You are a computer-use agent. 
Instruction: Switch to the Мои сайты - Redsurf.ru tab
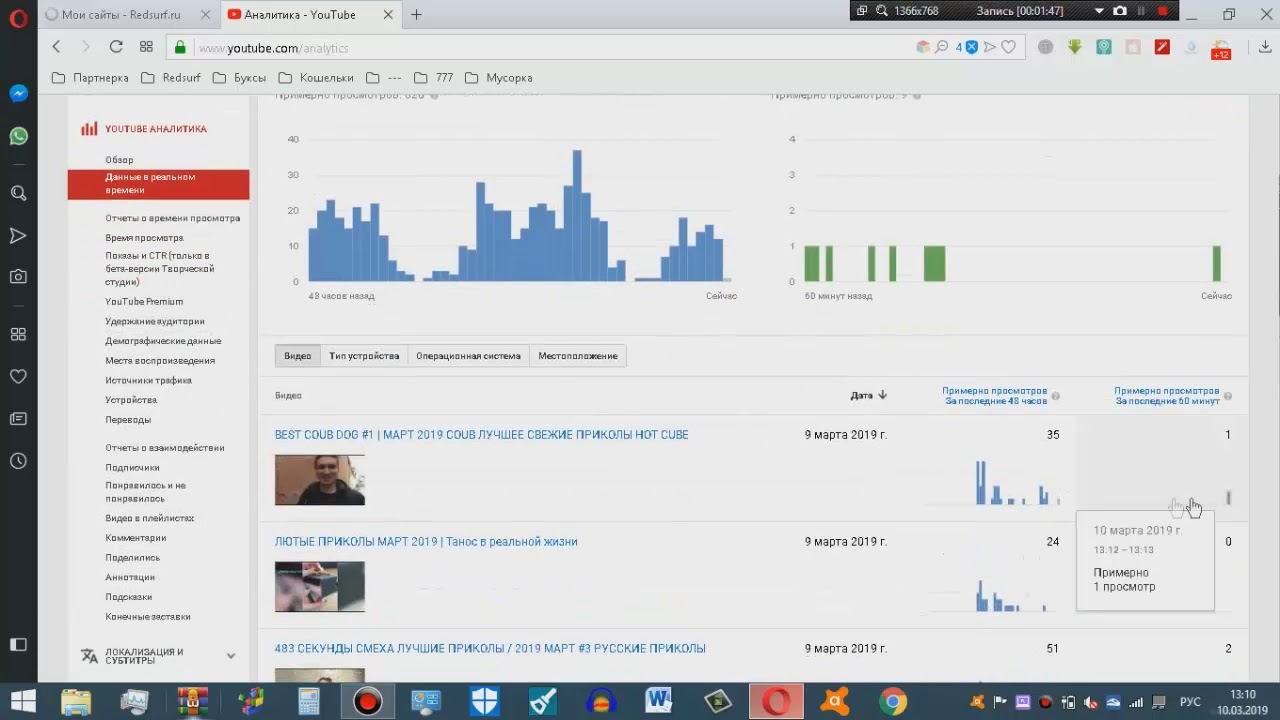point(128,14)
